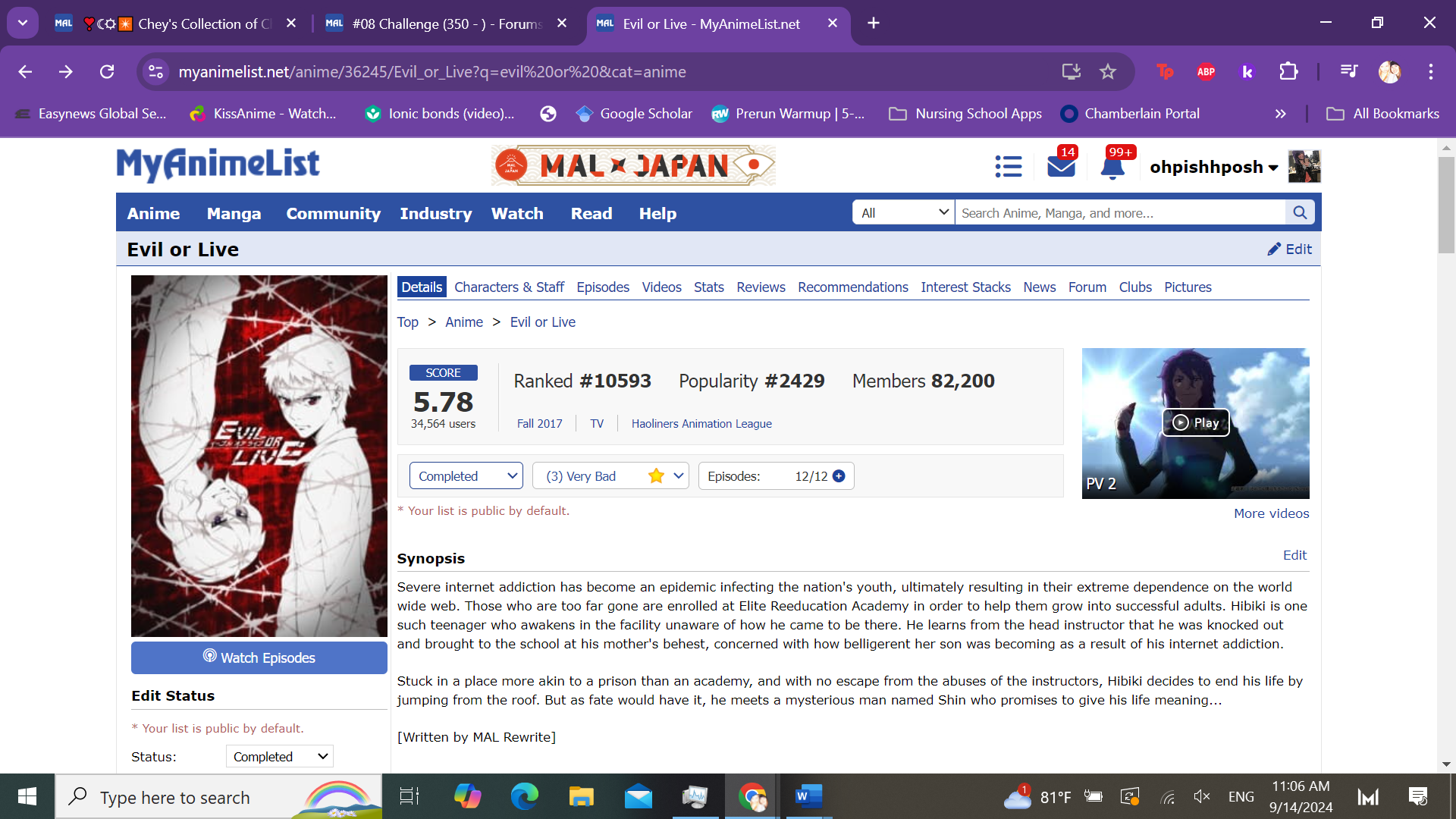Open the Industry nav menu
This screenshot has height=819, width=1456.
coord(436,213)
